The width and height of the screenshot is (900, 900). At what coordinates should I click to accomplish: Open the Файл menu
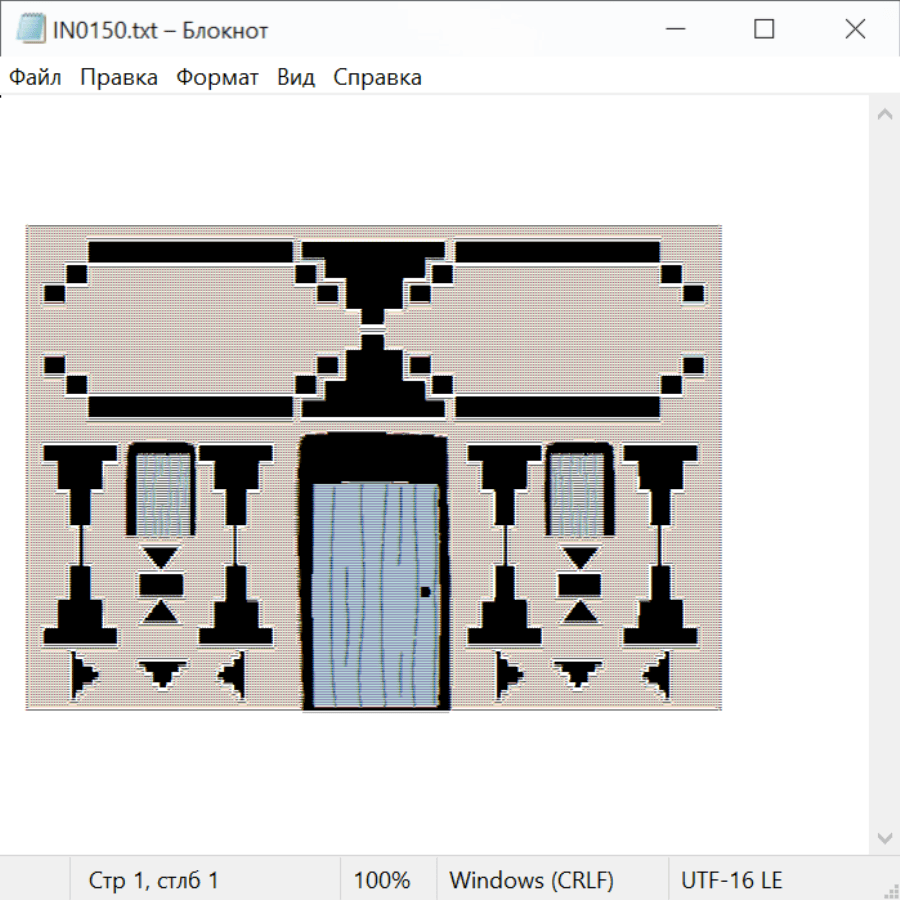click(x=36, y=78)
